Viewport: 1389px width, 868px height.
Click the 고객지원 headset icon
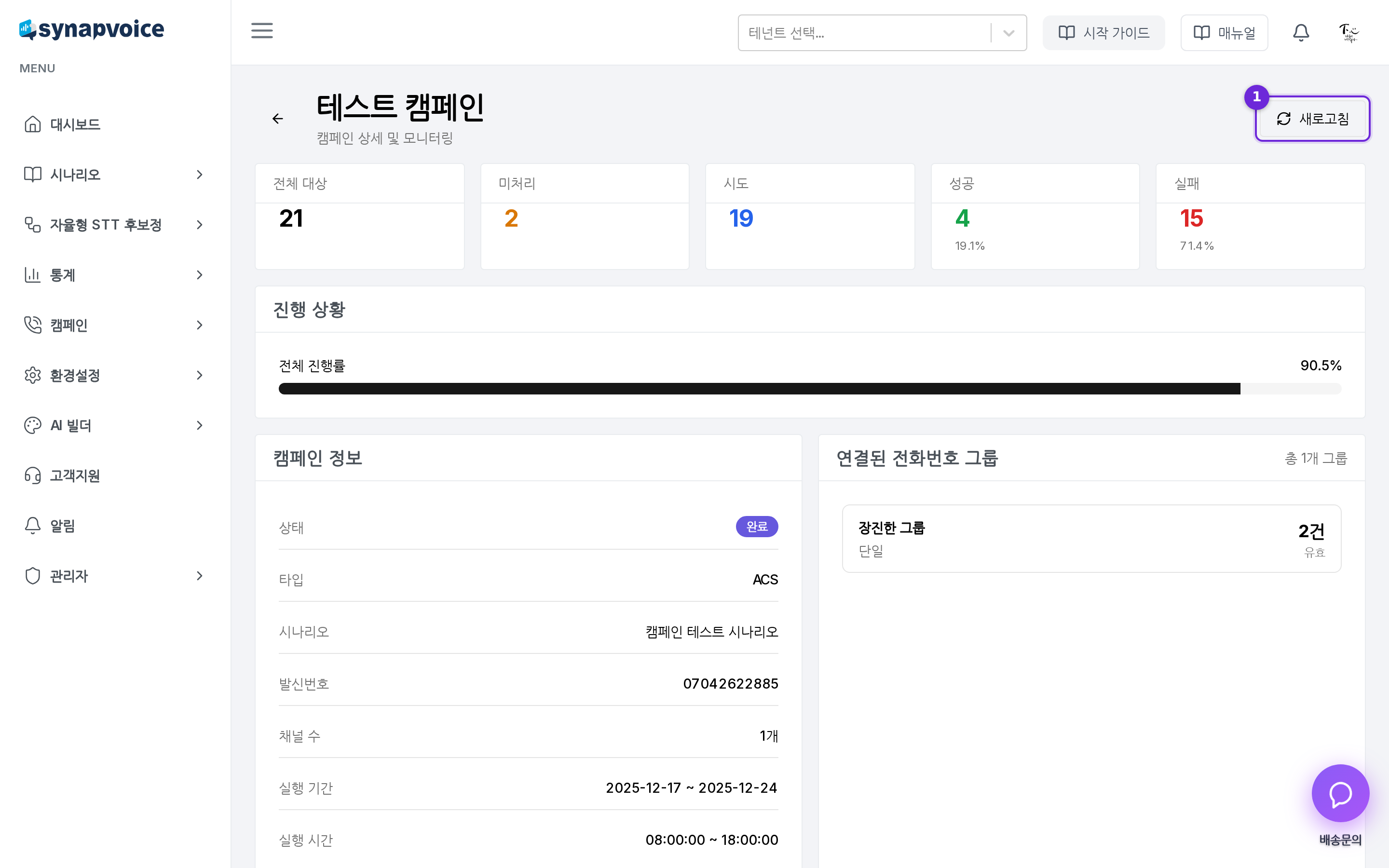coord(33,475)
